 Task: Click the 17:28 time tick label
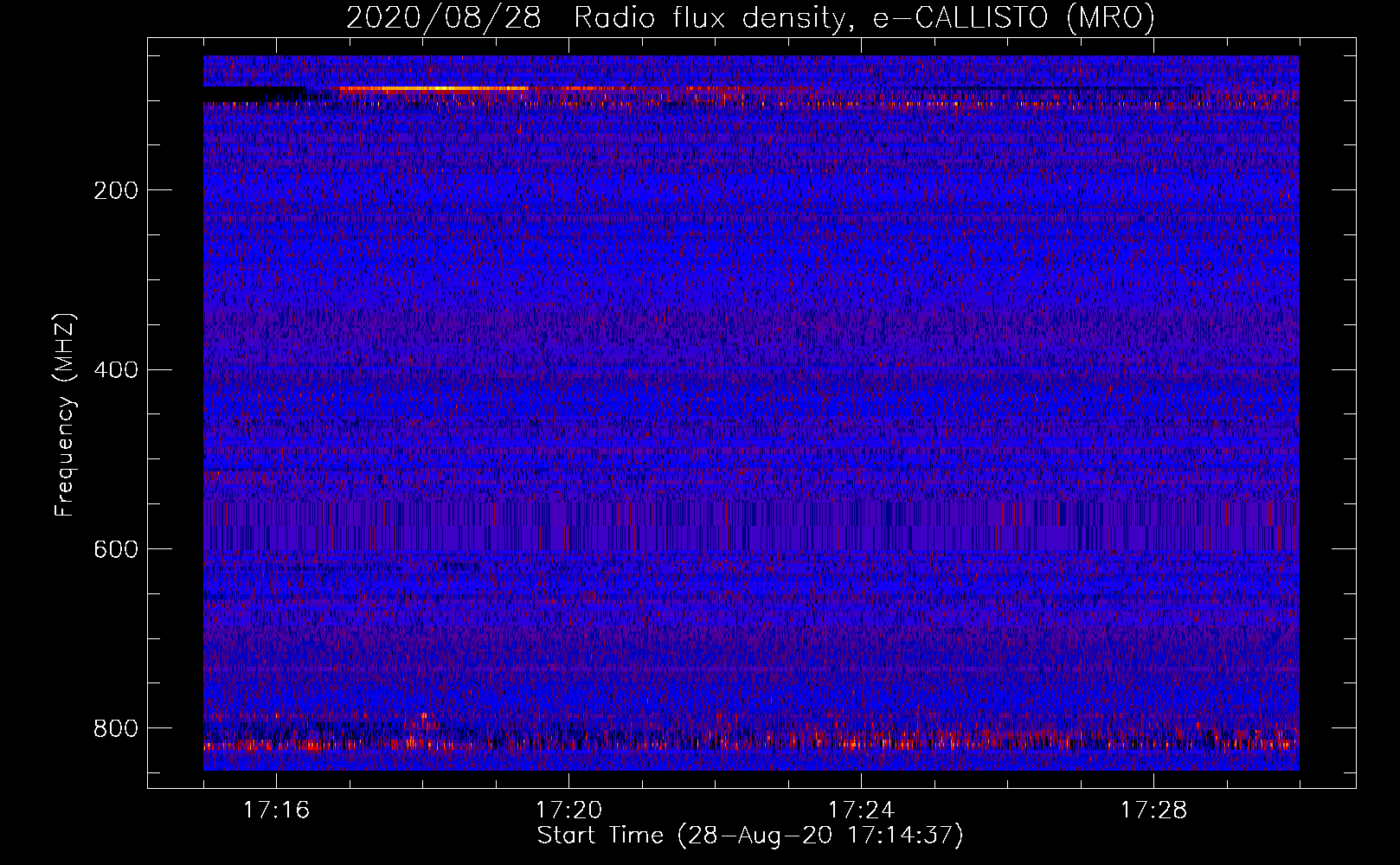point(1153,811)
